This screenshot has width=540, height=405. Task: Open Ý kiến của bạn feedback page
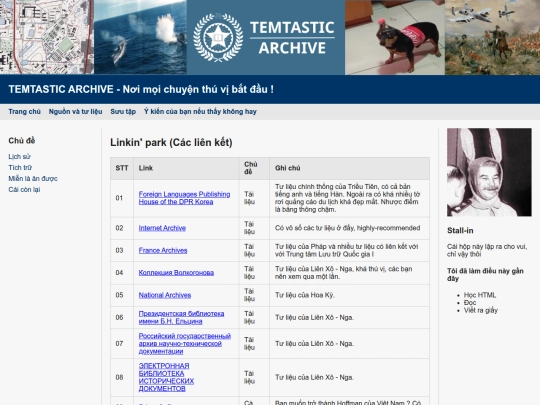point(200,112)
